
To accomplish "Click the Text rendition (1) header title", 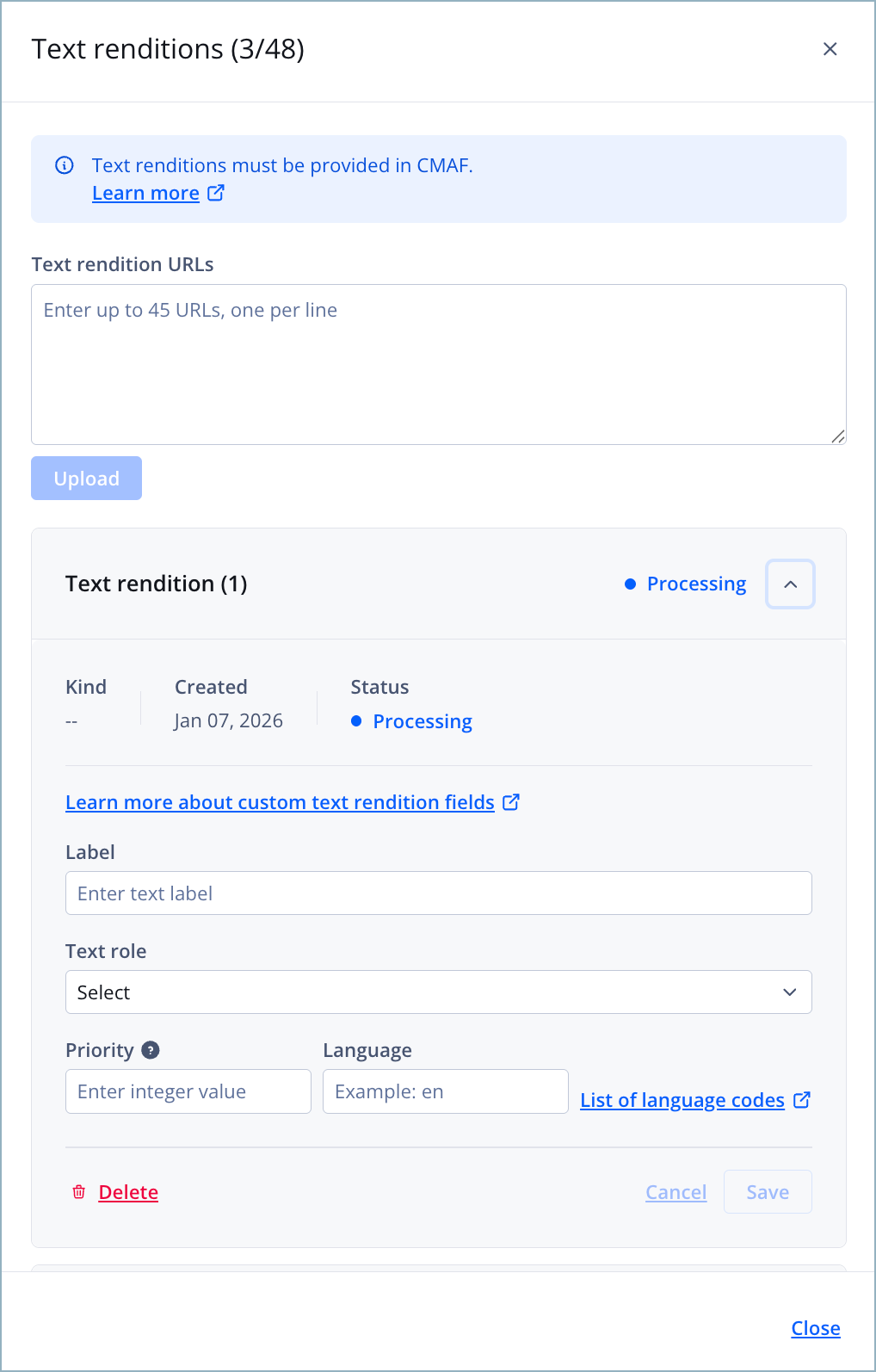I will [157, 584].
